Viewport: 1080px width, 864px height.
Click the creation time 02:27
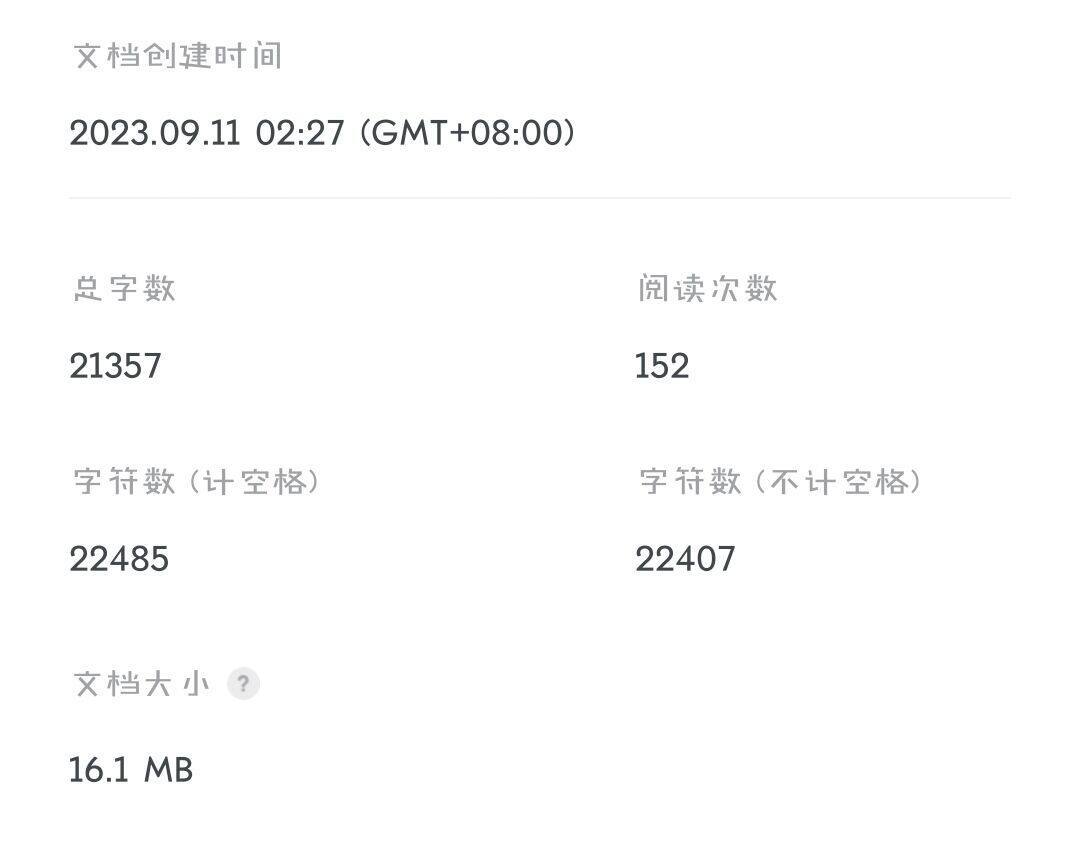click(x=300, y=133)
